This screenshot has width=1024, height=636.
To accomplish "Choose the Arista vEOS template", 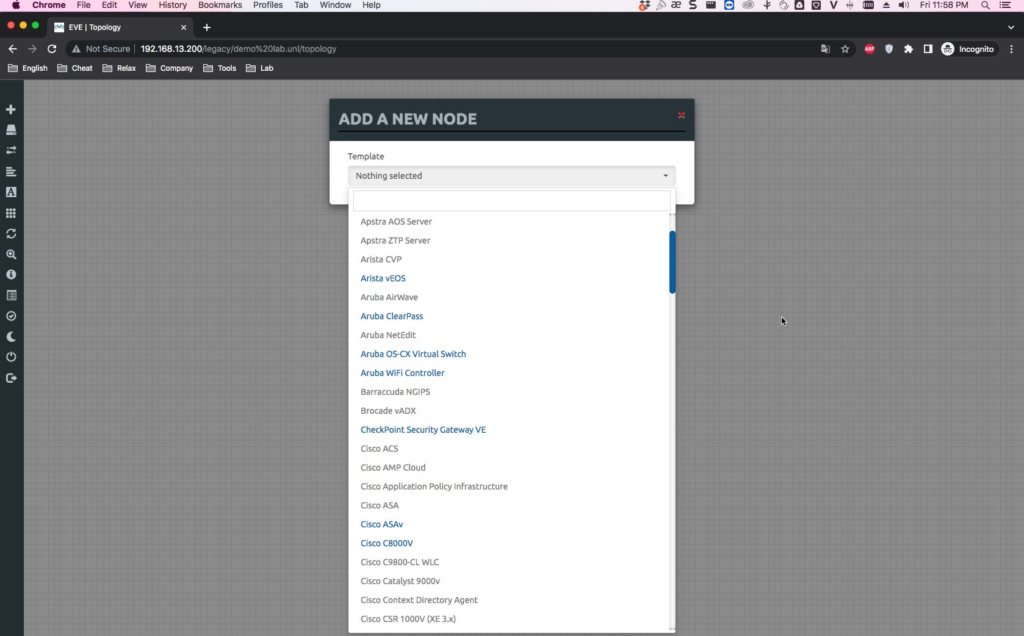I will [x=383, y=278].
